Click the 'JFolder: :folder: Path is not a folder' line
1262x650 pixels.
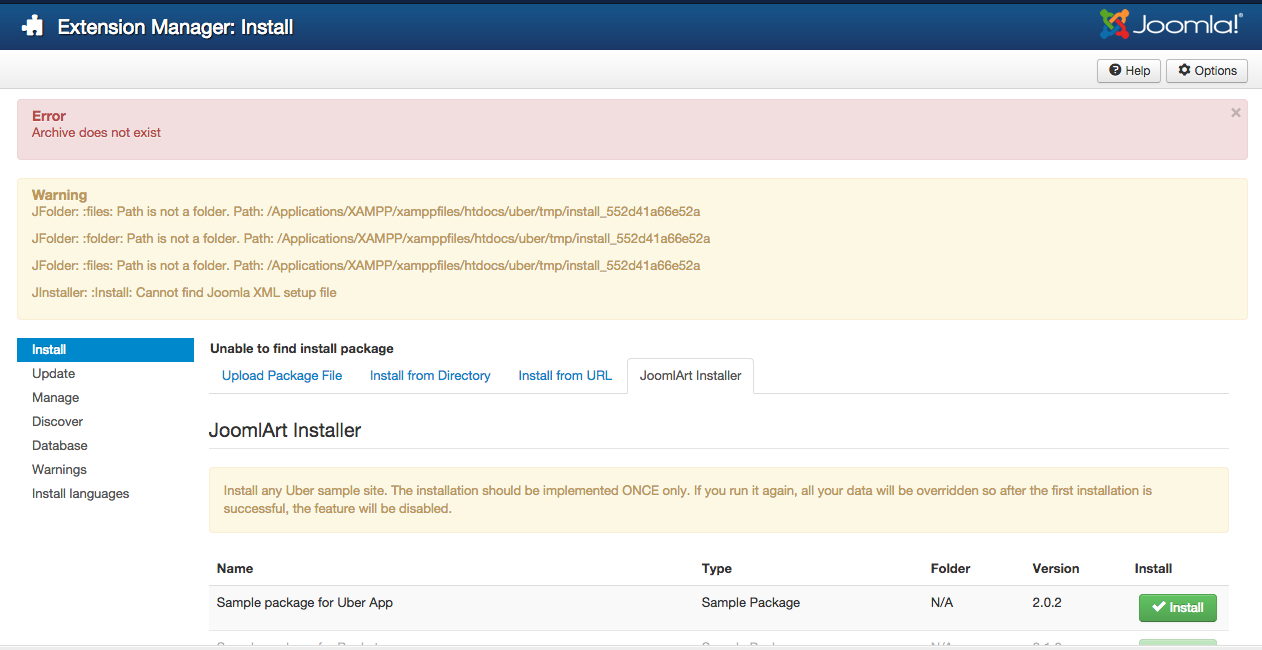click(371, 239)
